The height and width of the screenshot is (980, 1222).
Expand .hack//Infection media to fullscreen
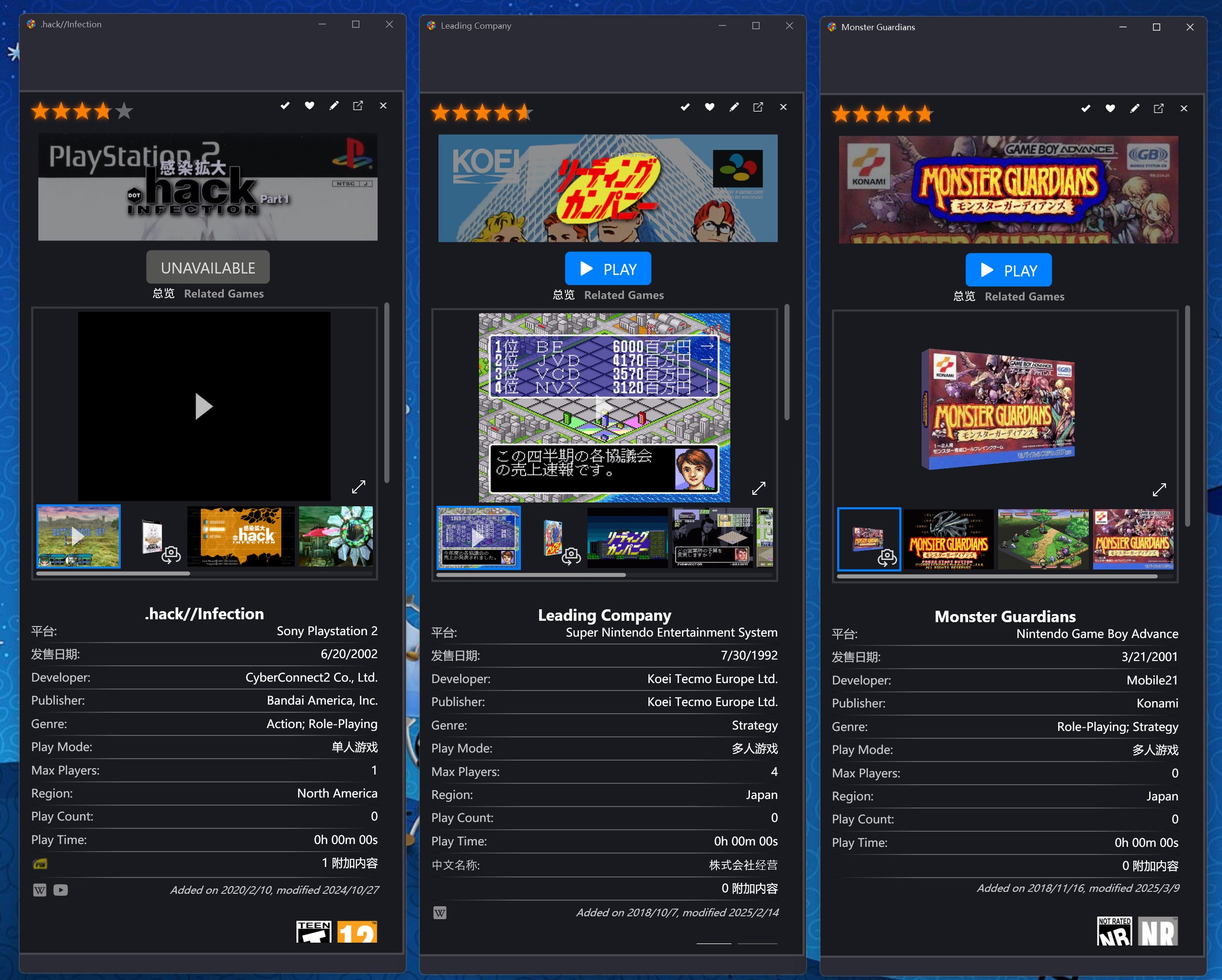pyautogui.click(x=359, y=487)
